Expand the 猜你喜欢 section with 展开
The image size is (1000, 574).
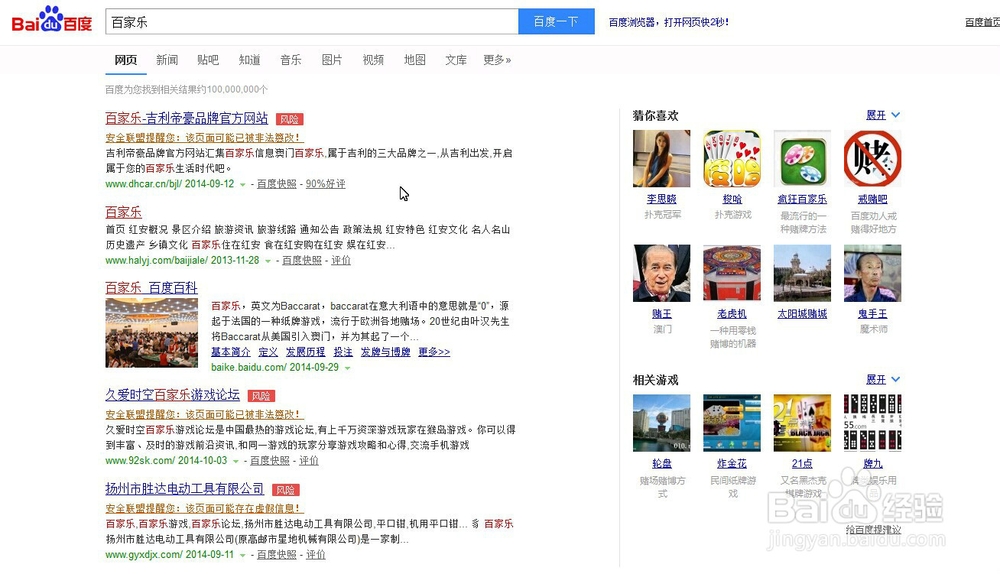point(883,115)
